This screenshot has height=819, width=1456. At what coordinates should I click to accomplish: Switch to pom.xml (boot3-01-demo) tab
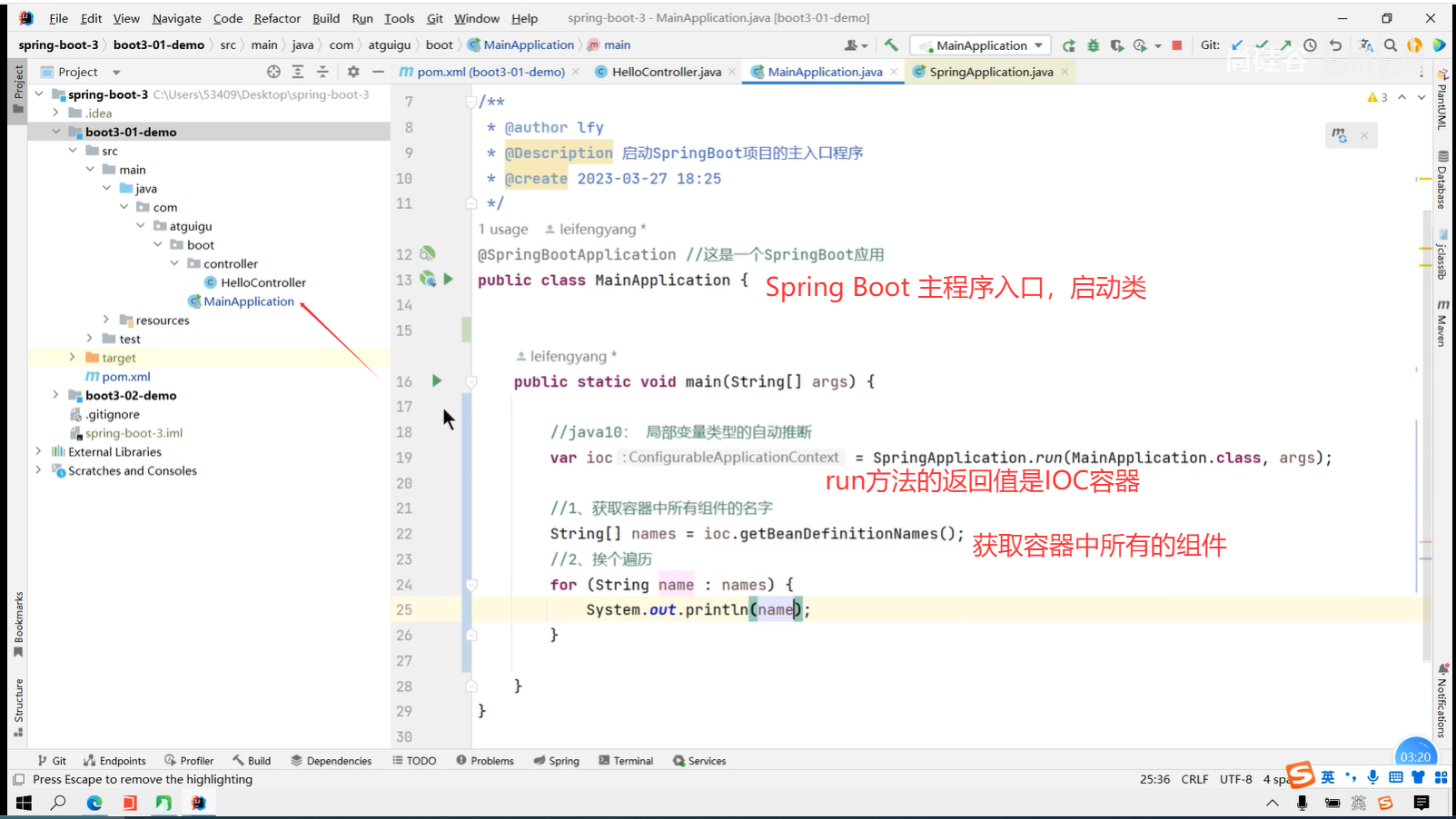[x=490, y=72]
